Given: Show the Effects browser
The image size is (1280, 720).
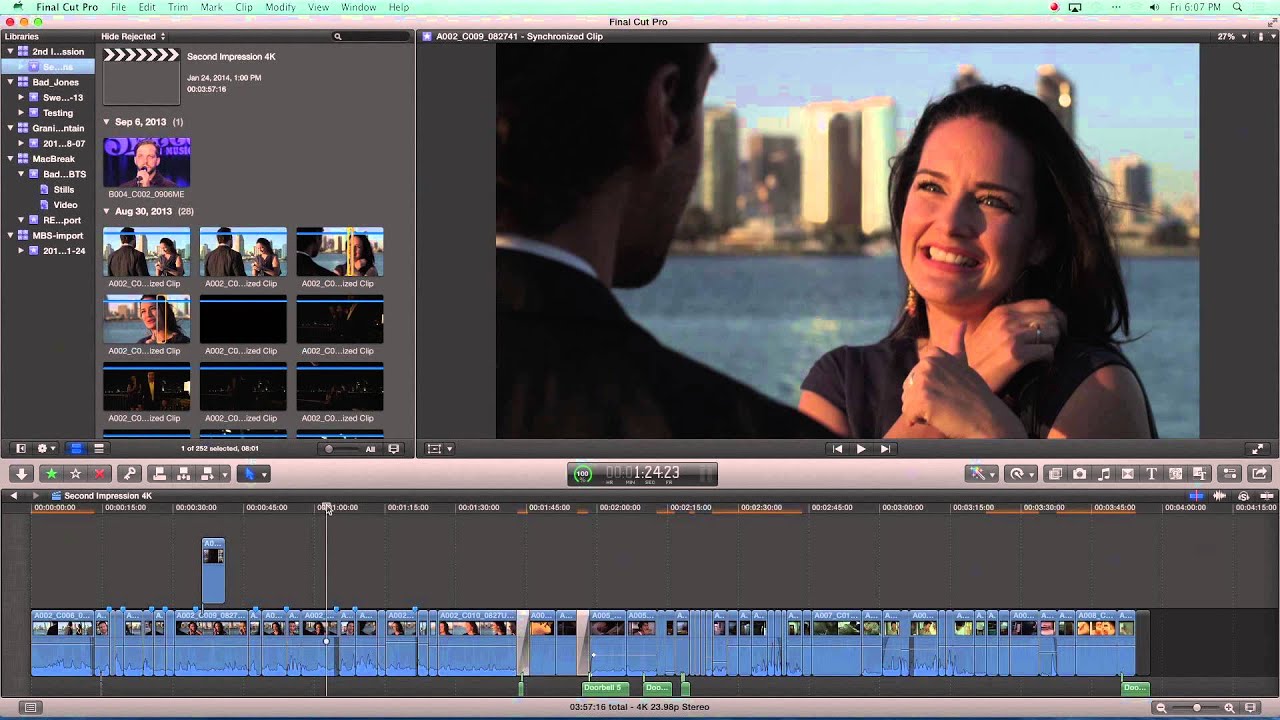Looking at the screenshot, I should tap(1055, 474).
